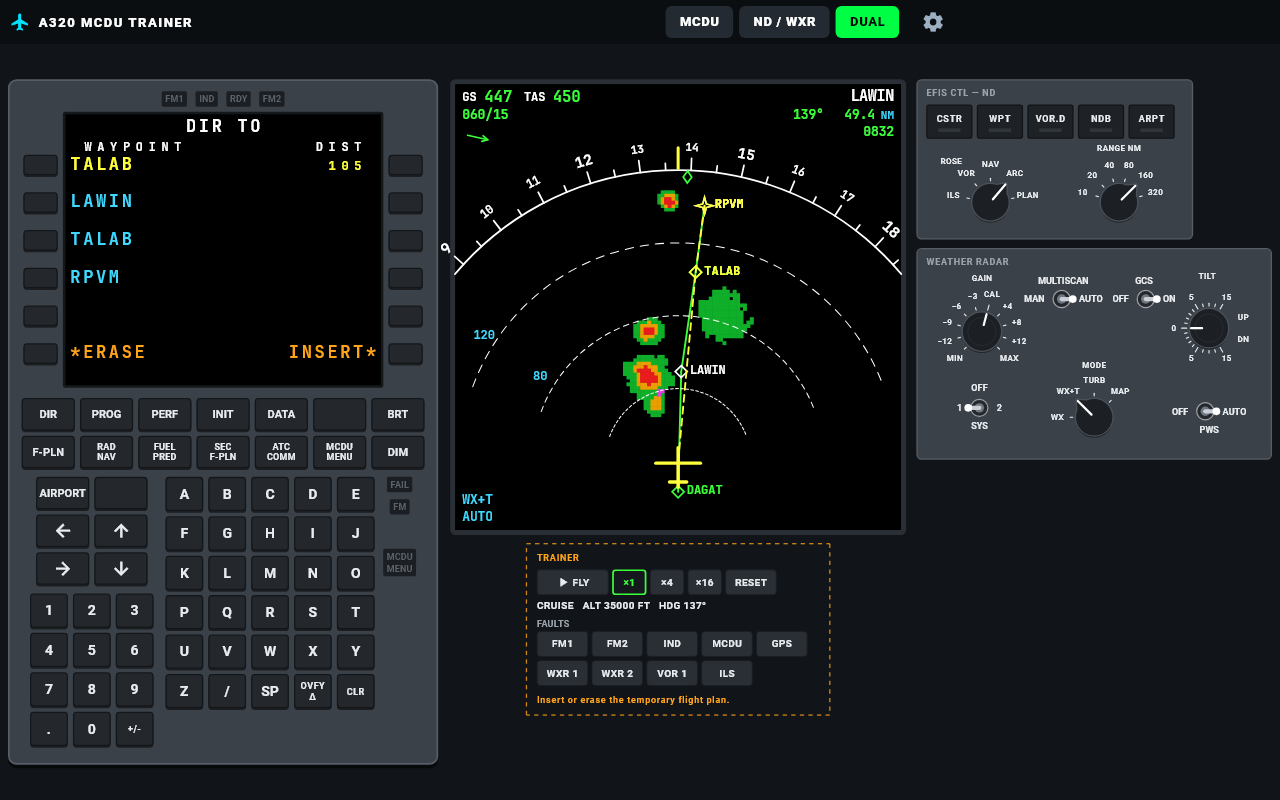Toggle the WPT EFIS button

(x=1000, y=122)
